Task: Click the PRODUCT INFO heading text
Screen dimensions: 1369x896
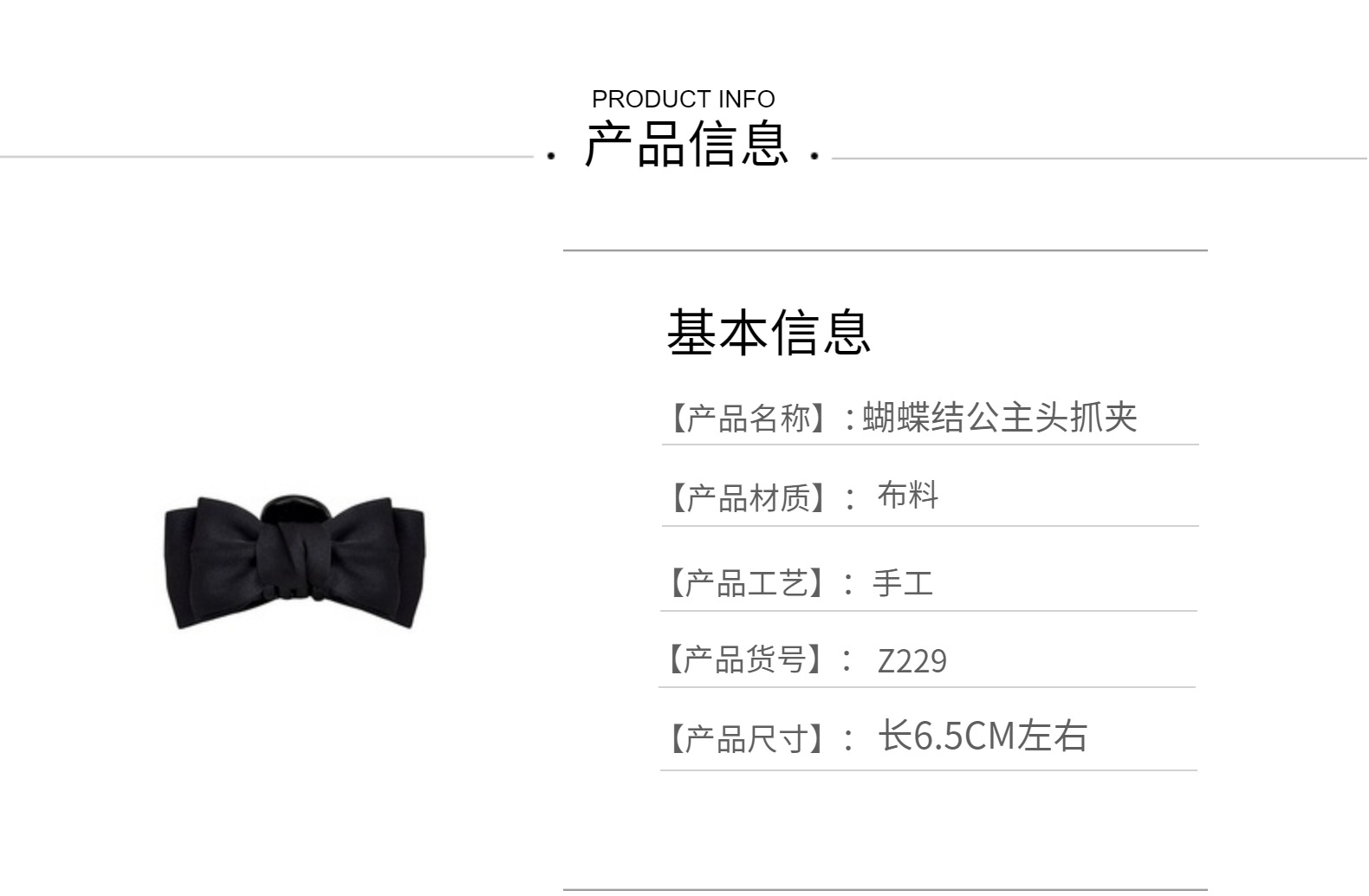Action: [x=684, y=99]
